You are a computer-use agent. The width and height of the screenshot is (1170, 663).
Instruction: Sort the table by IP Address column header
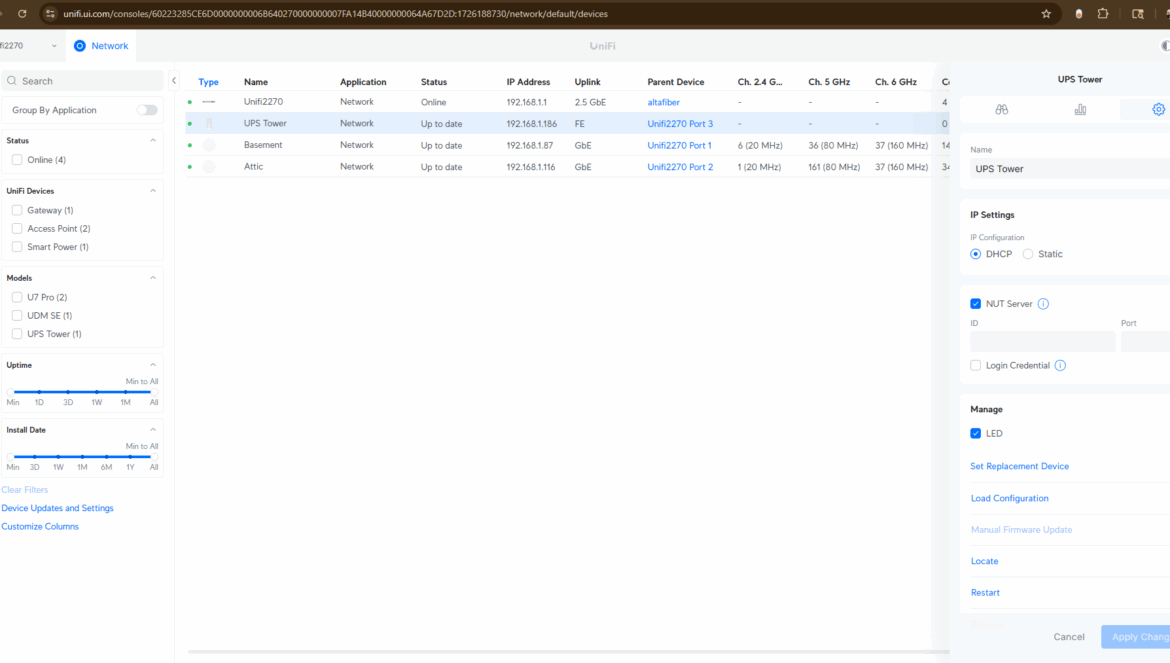click(x=528, y=82)
